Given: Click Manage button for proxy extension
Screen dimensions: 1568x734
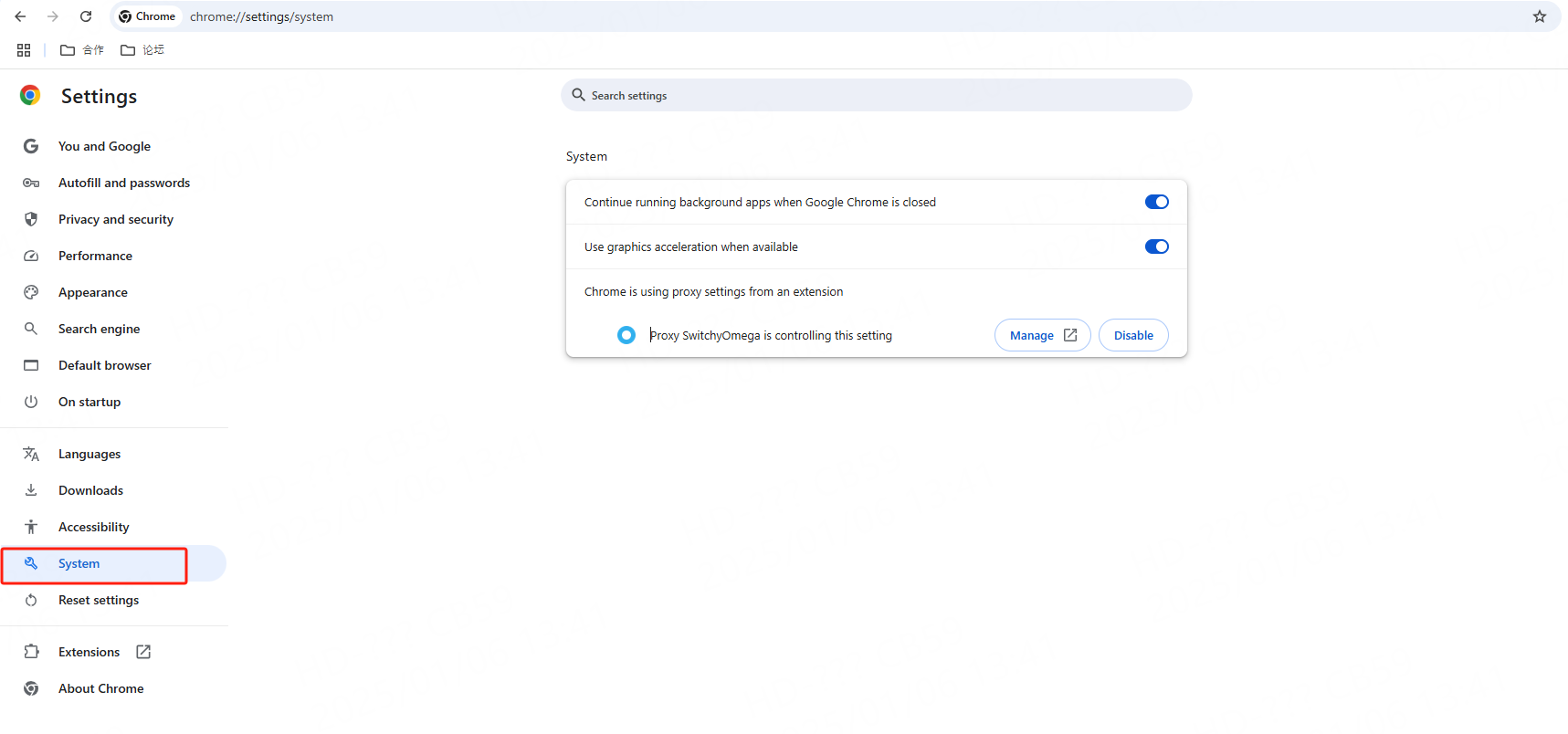Looking at the screenshot, I should click(x=1042, y=335).
